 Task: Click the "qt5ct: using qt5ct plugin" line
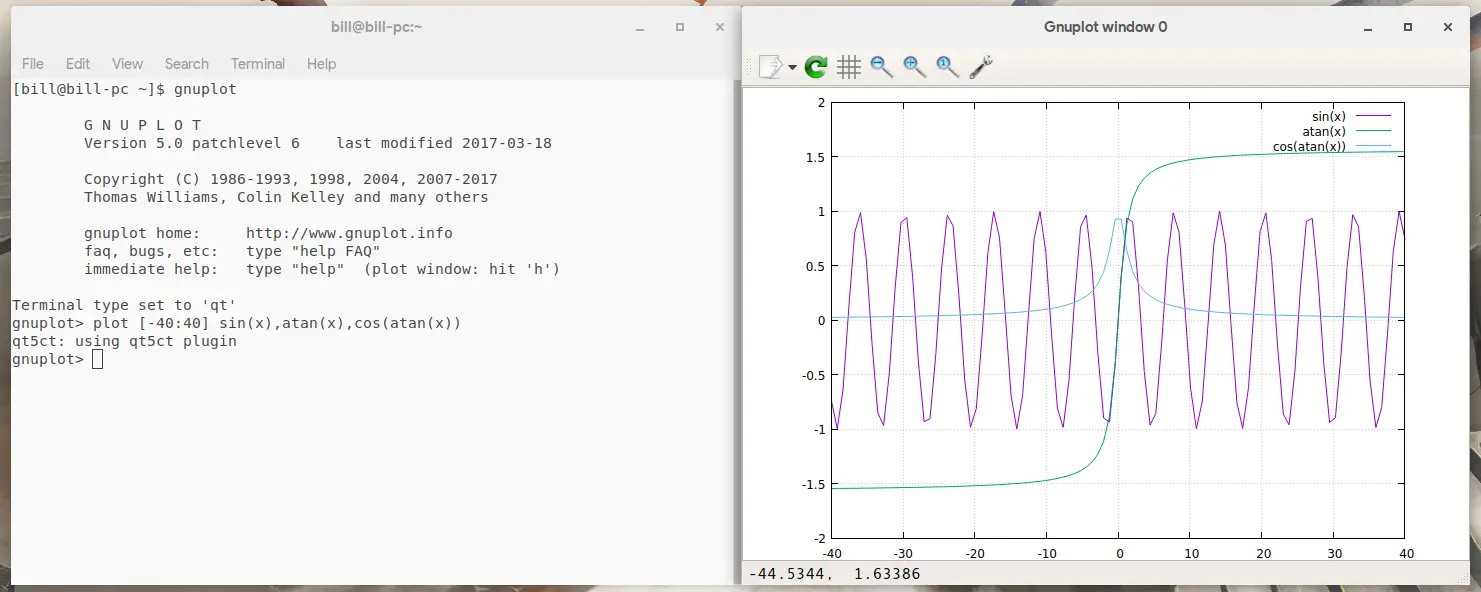pyautogui.click(x=124, y=342)
